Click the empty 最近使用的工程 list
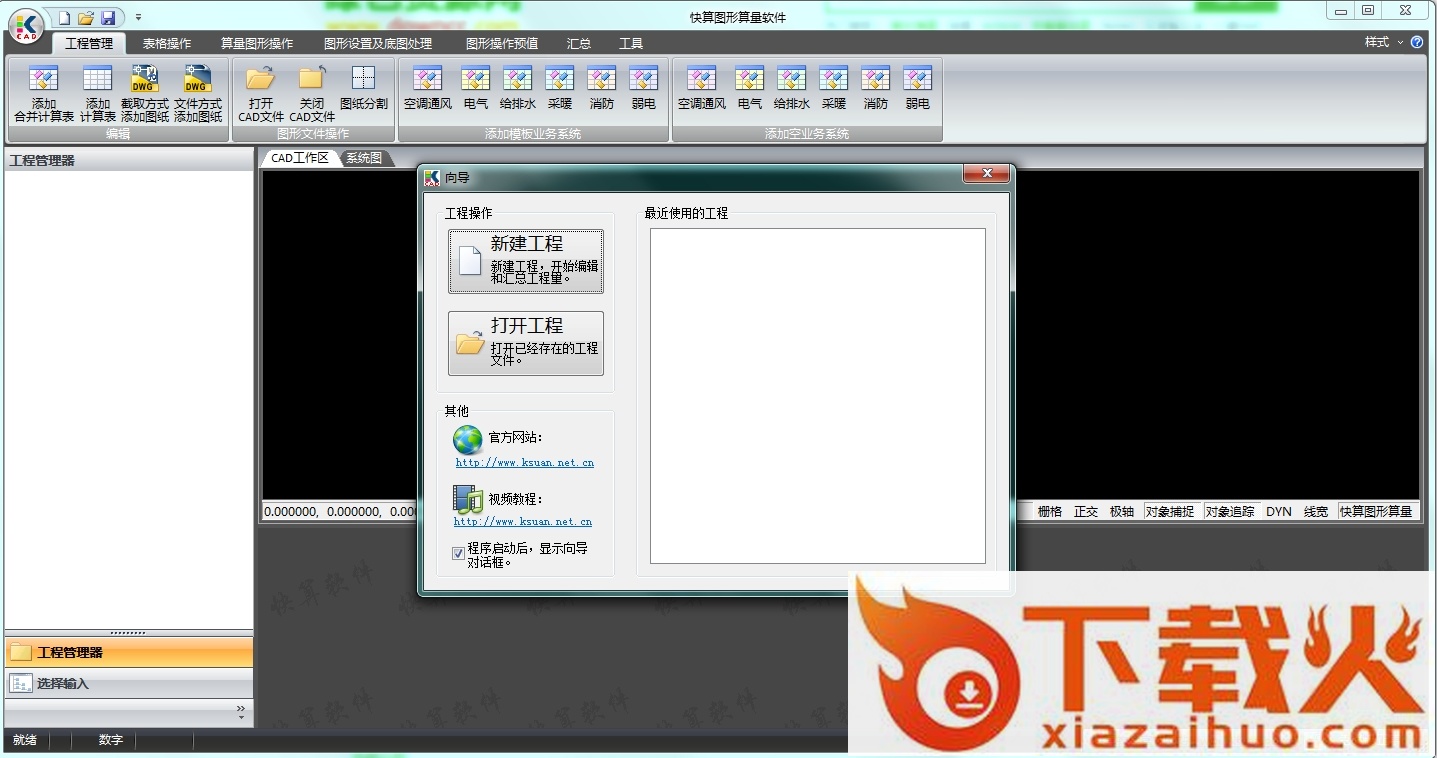1437x758 pixels. 818,396
